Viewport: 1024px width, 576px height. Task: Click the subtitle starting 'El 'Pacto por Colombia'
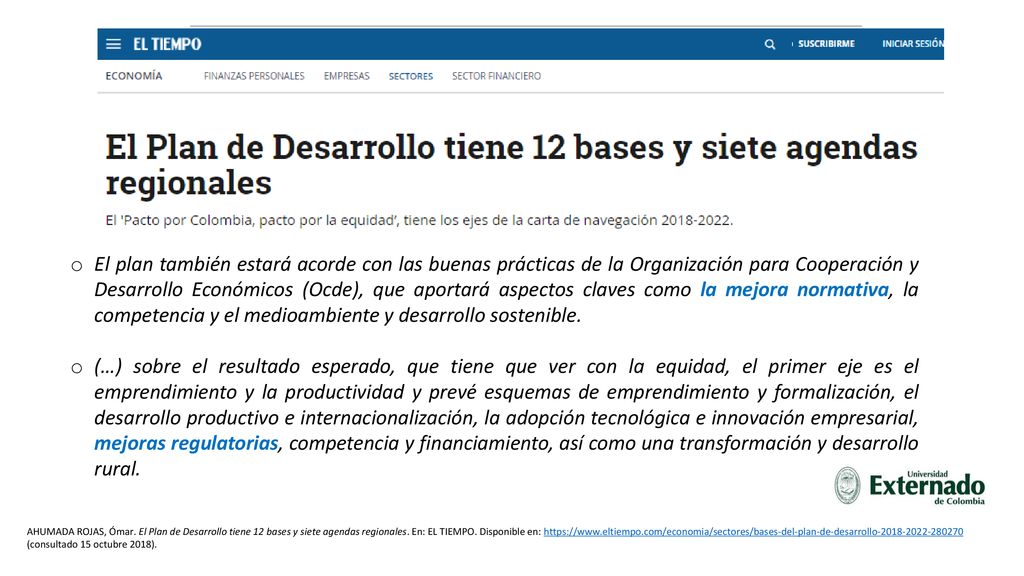click(x=419, y=220)
